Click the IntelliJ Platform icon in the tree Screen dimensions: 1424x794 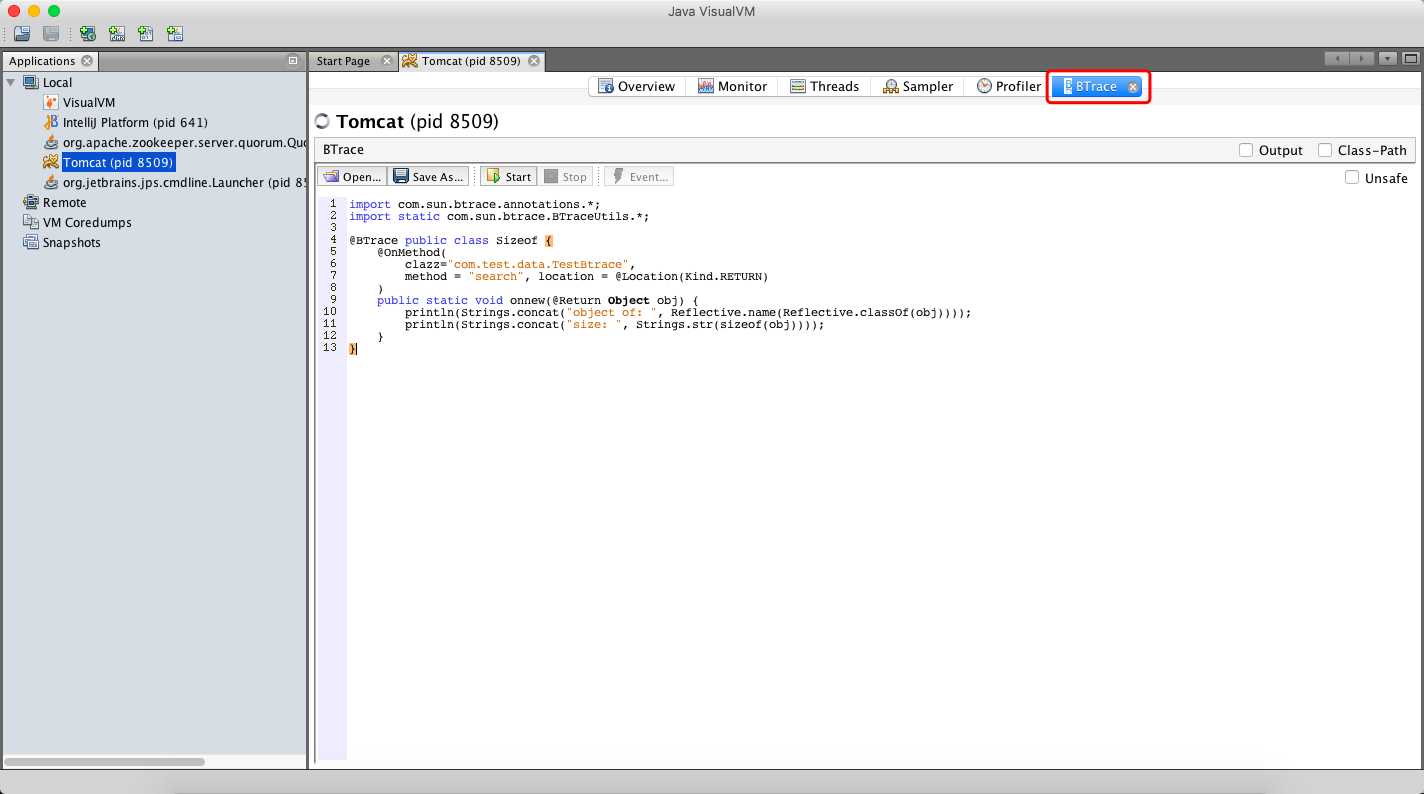(51, 122)
